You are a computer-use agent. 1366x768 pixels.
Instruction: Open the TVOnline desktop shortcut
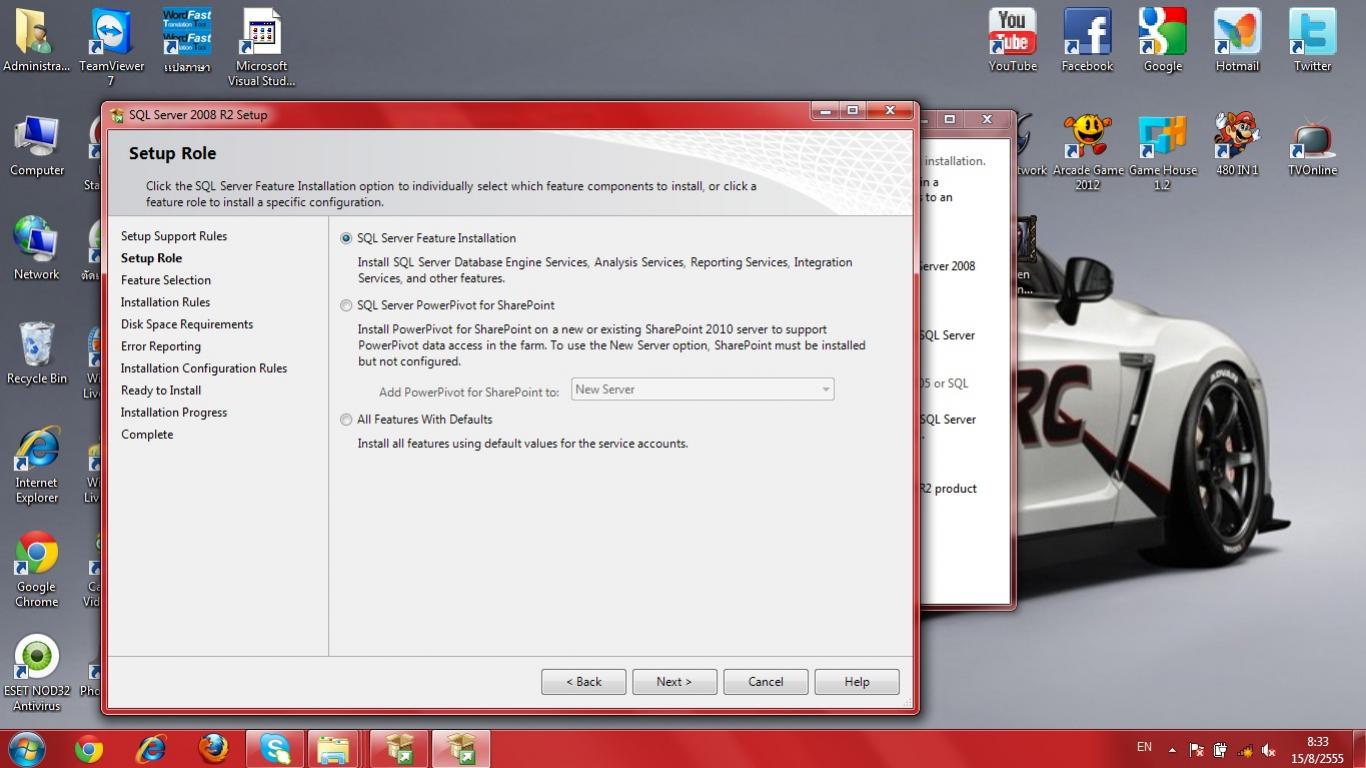1312,145
